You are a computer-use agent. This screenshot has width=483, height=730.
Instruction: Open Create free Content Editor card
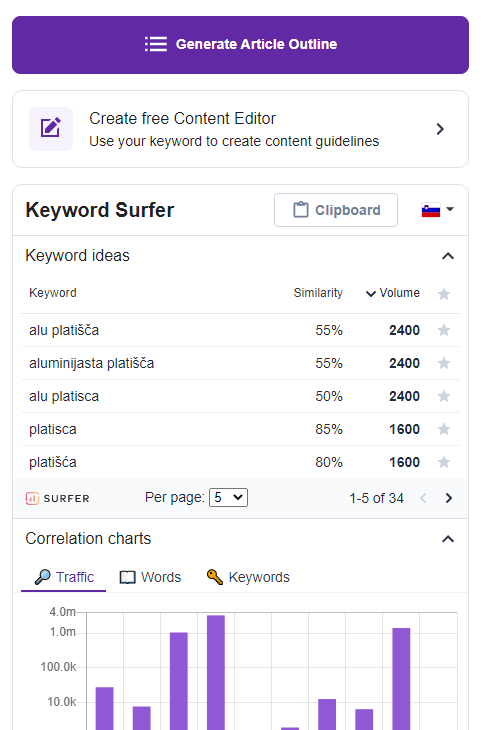[240, 129]
